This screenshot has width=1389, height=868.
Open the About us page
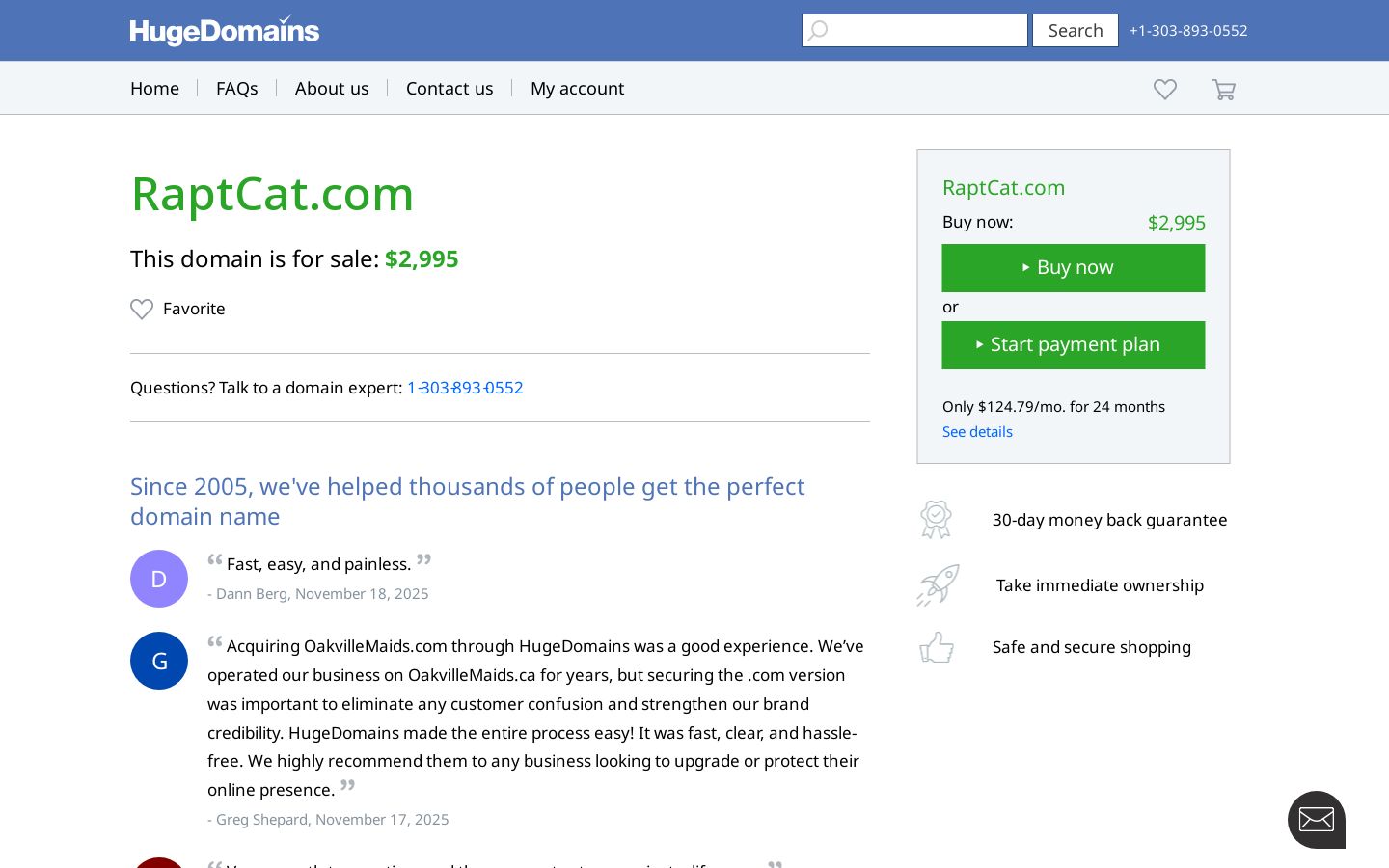332,89
